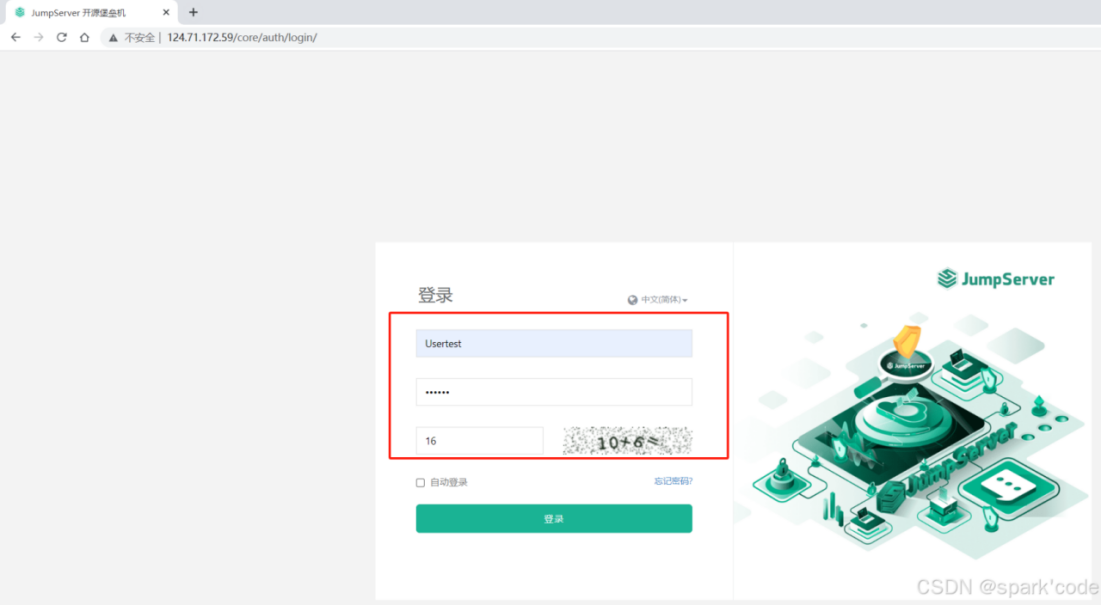Click the Usertest username field
This screenshot has height=605, width=1101.
(554, 343)
